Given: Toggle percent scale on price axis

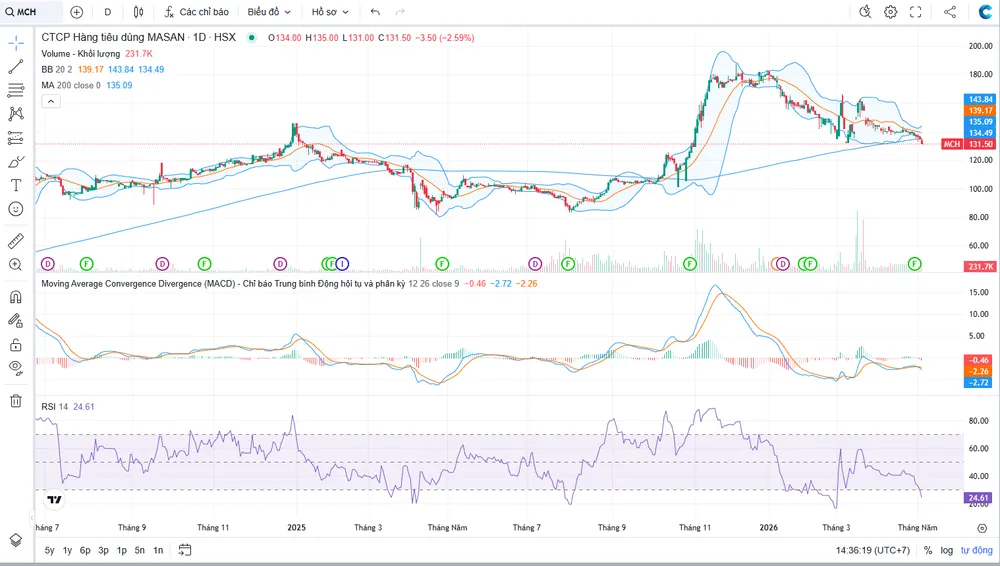Looking at the screenshot, I should coord(928,550).
